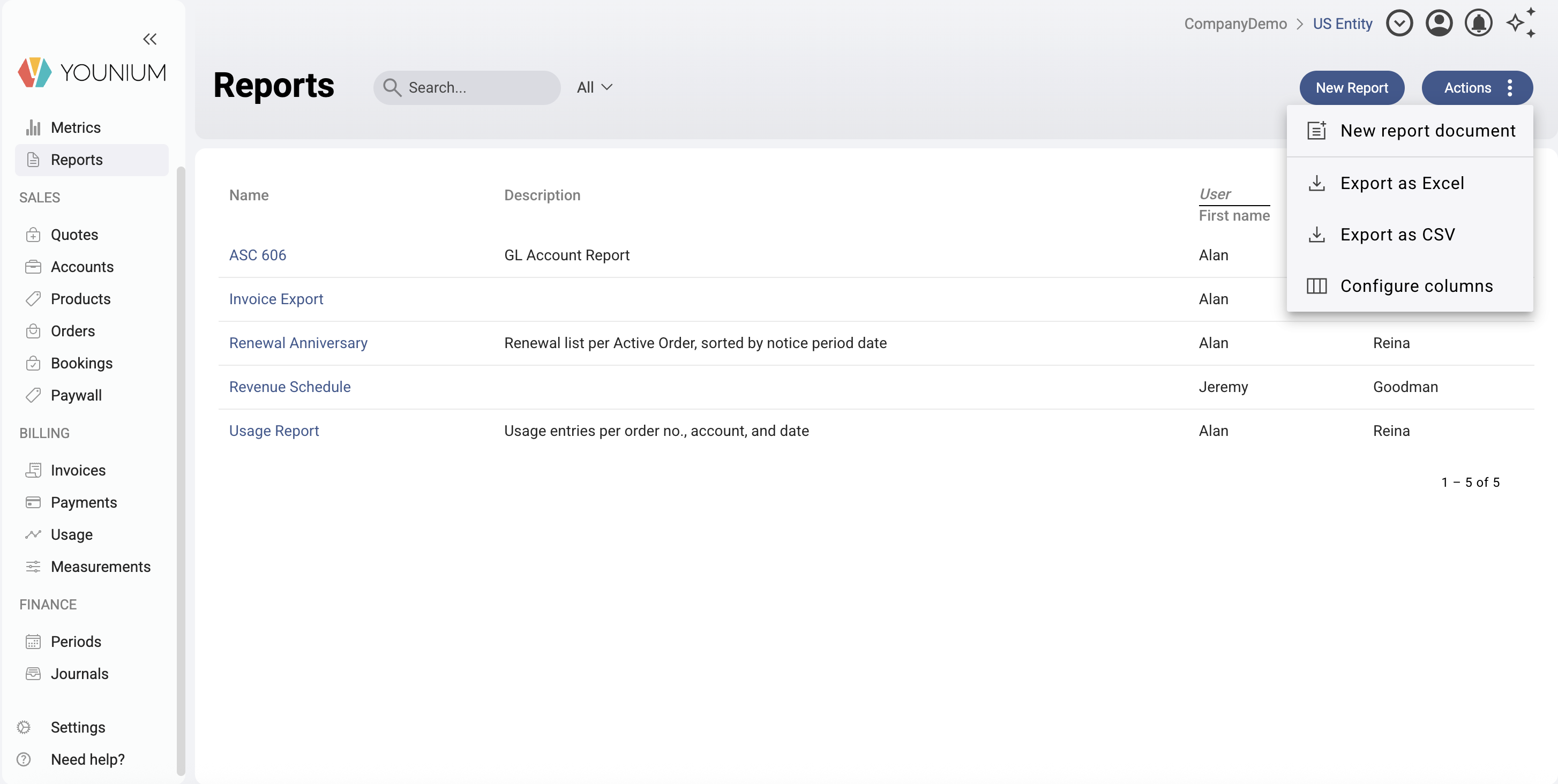The image size is (1558, 784).
Task: Open Metrics from the sidebar
Action: [76, 127]
